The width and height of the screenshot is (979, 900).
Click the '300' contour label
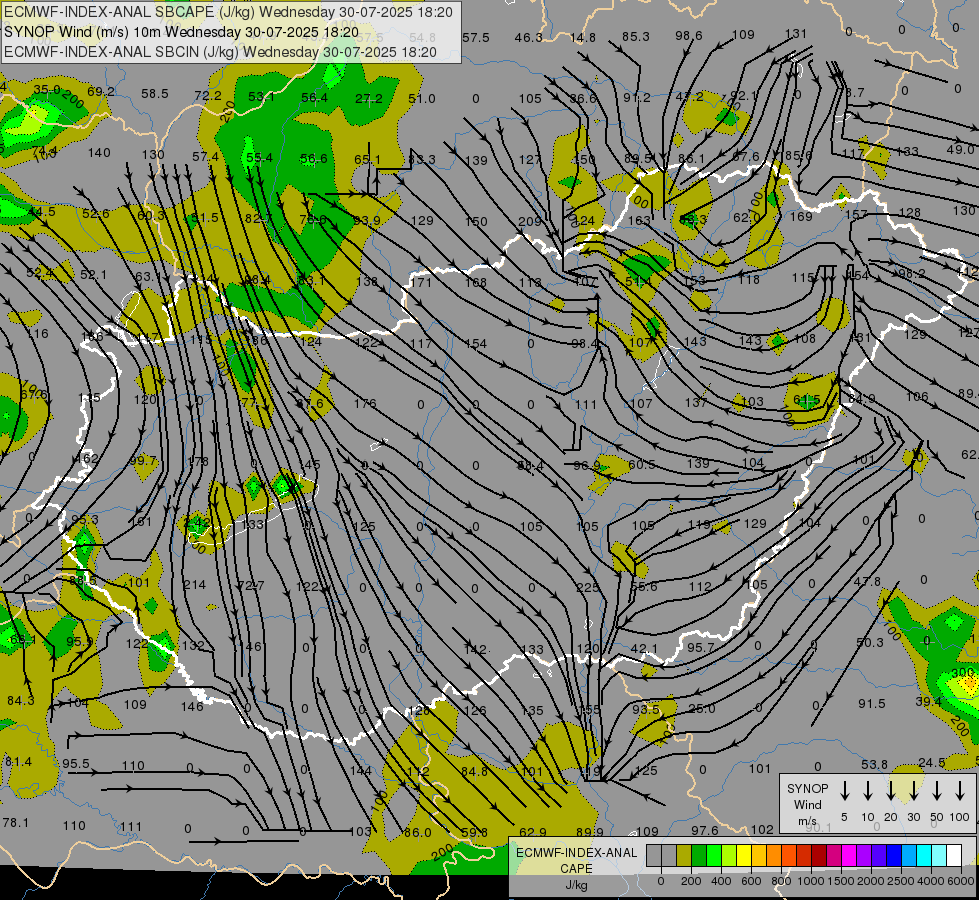coord(963,673)
